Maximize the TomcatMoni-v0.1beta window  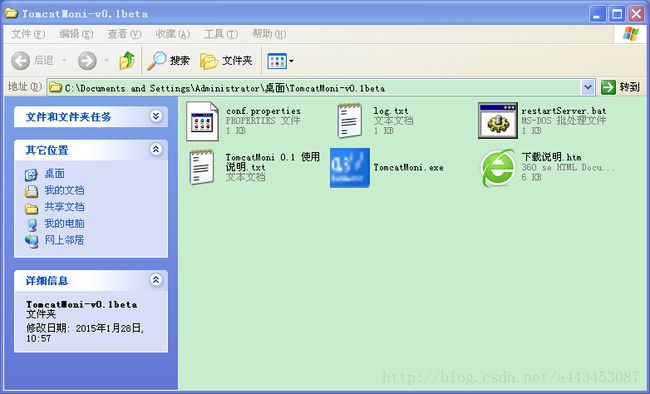(x=617, y=14)
